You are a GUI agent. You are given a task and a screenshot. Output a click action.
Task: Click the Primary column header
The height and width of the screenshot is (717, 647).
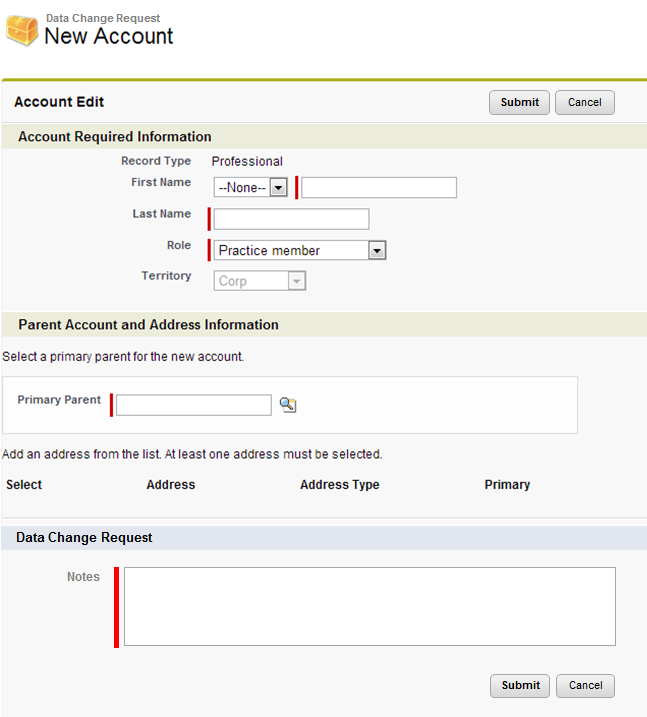507,484
